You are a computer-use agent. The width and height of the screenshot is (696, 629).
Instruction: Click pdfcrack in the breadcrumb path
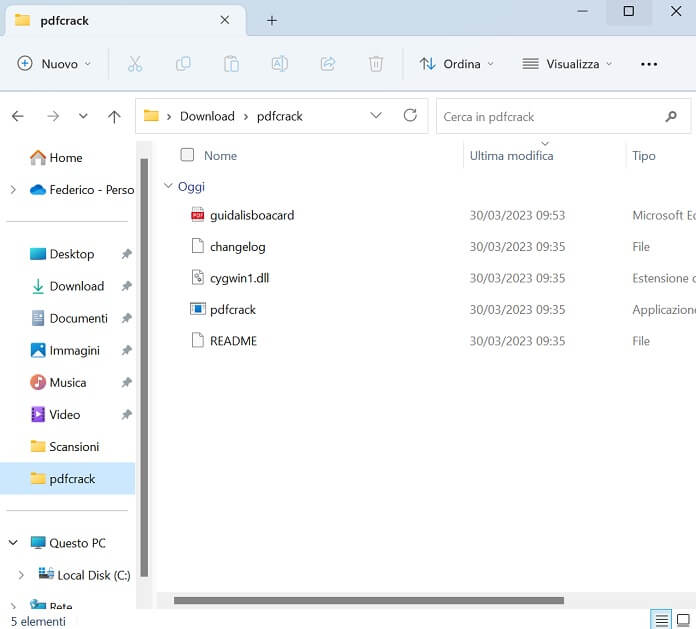coord(280,116)
